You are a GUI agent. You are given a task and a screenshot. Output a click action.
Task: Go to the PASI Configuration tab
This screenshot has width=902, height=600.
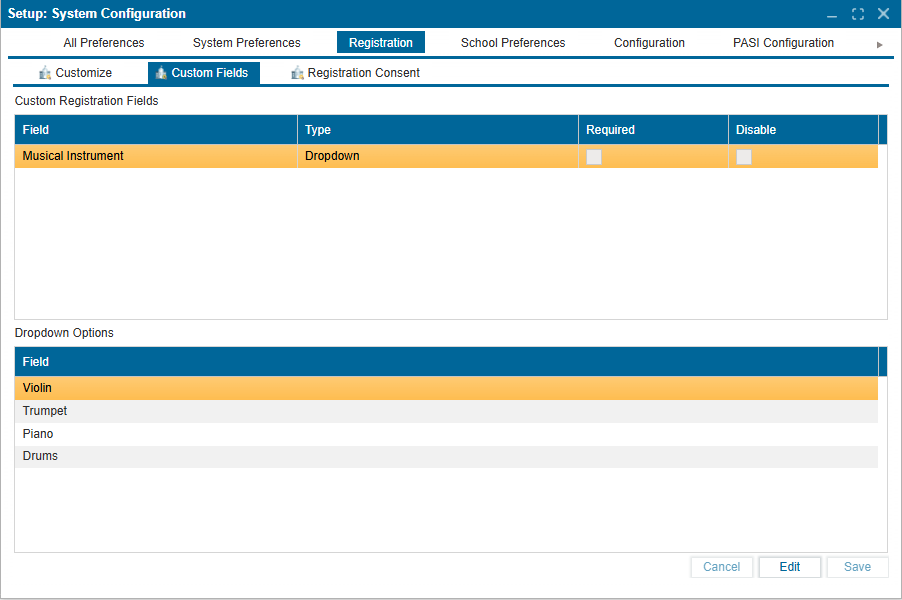783,42
